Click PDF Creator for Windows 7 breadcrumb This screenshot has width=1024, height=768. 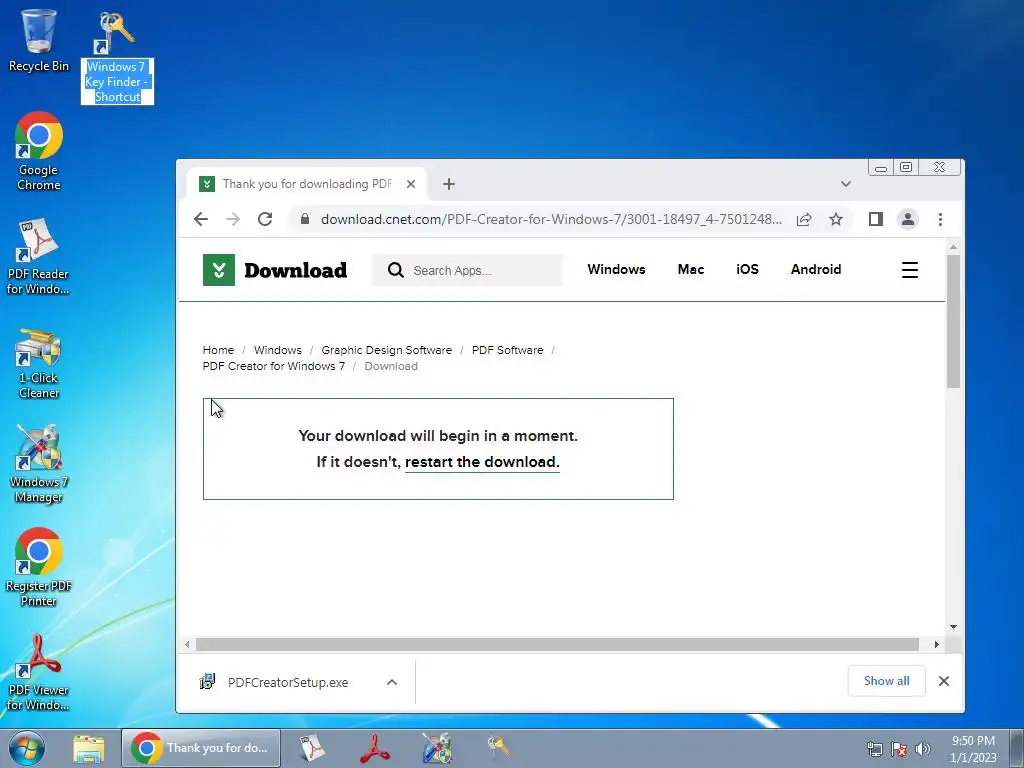click(x=274, y=366)
